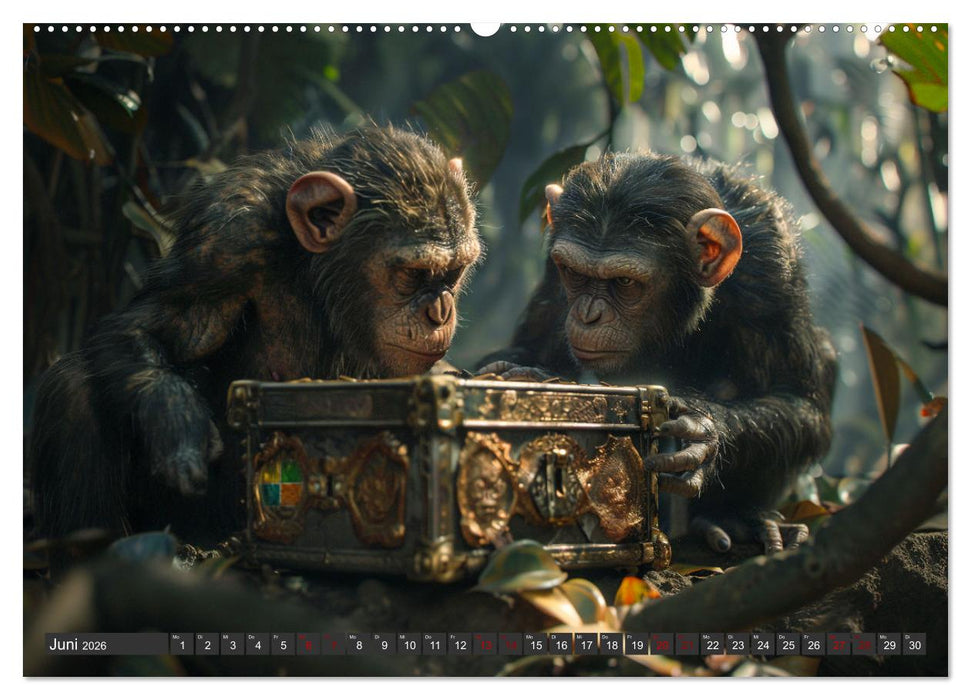Click red Saturday 6 date box
971x700 pixels.
(307, 645)
